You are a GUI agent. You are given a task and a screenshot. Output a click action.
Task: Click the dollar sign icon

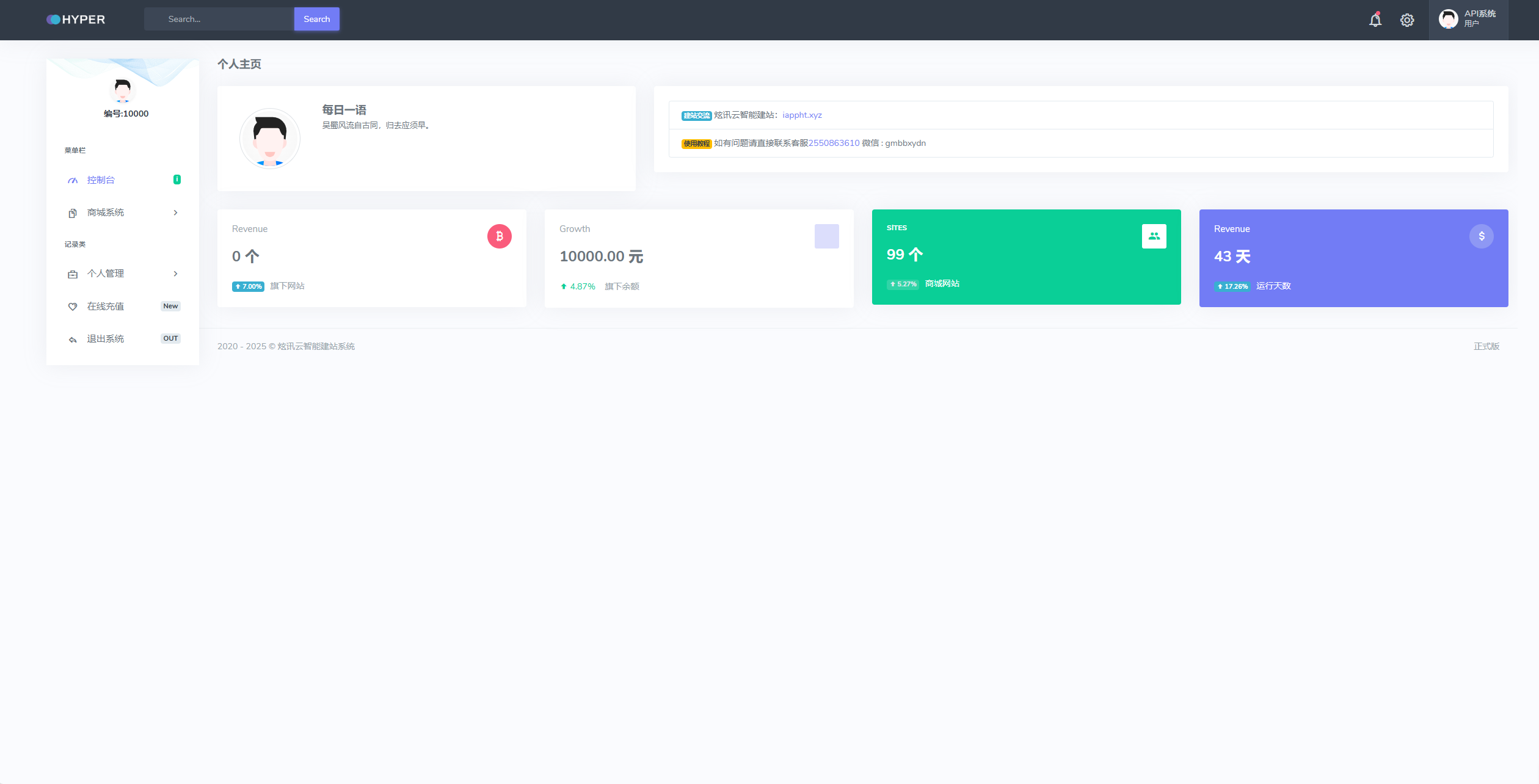(1482, 236)
